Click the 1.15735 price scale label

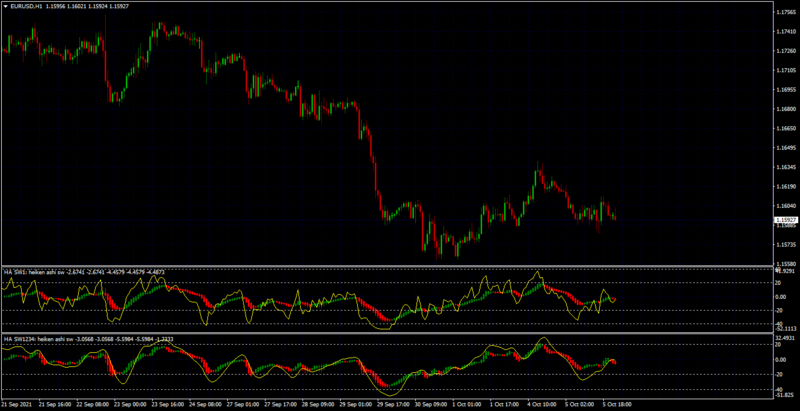[x=786, y=245]
